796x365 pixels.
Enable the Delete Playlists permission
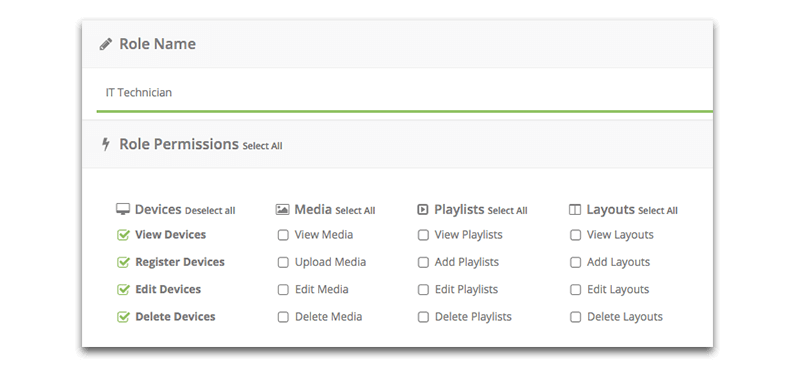point(423,317)
